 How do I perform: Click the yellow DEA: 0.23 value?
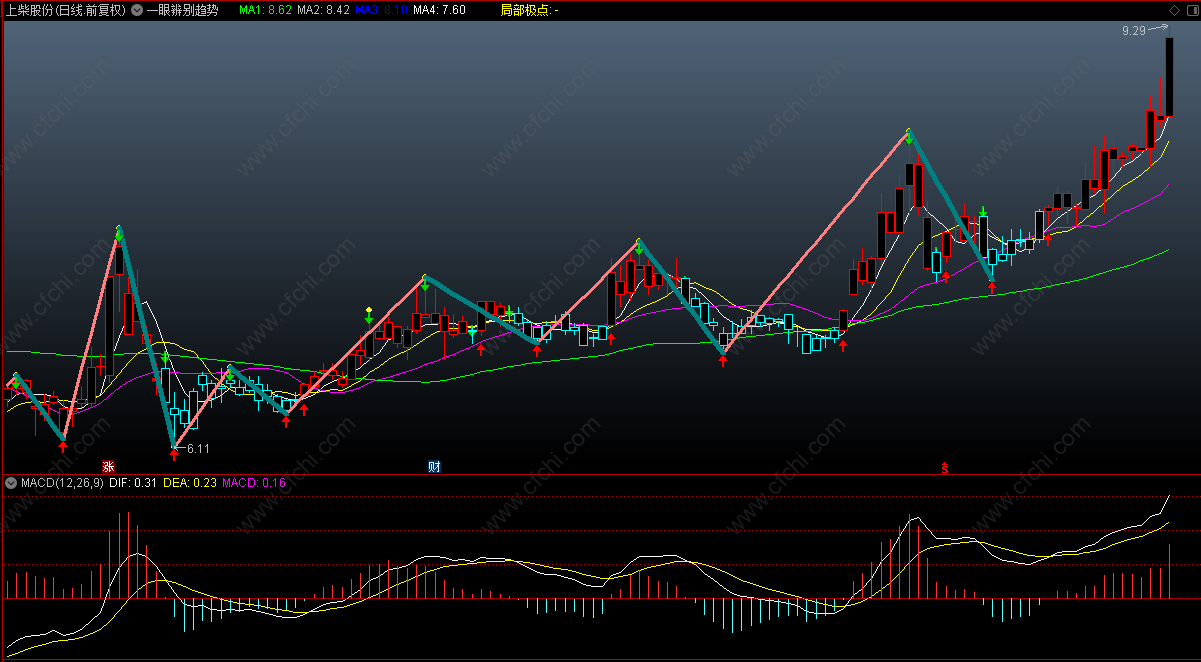coord(189,482)
